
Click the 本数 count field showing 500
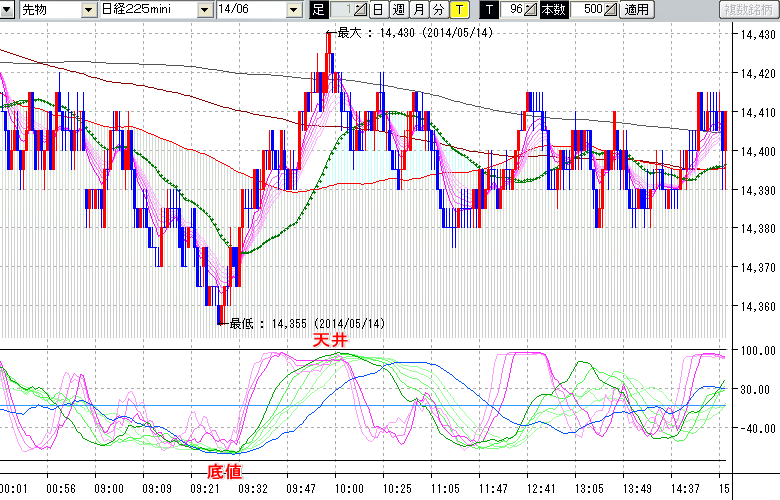point(589,10)
